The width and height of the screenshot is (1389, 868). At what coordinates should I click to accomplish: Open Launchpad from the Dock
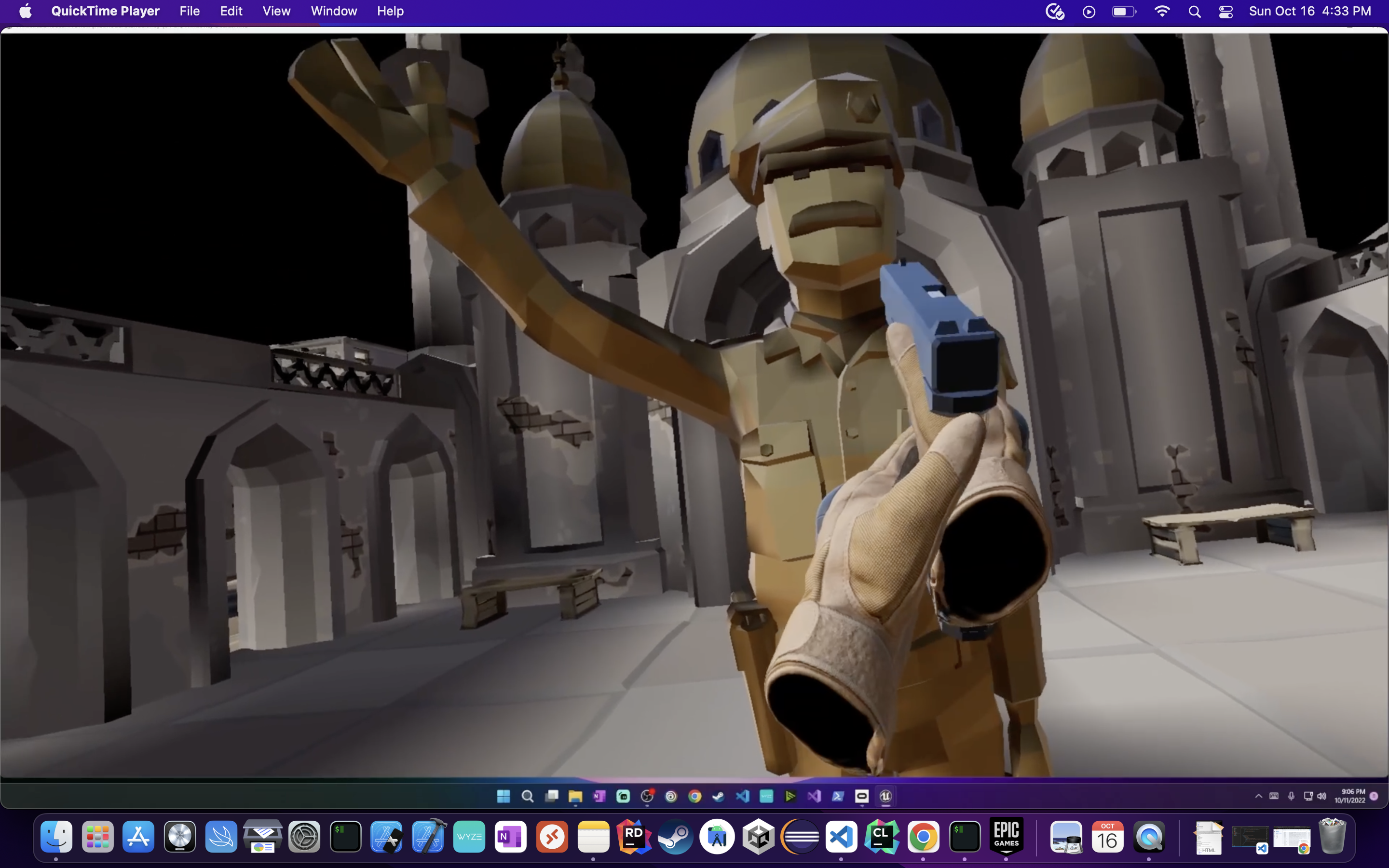click(x=97, y=836)
